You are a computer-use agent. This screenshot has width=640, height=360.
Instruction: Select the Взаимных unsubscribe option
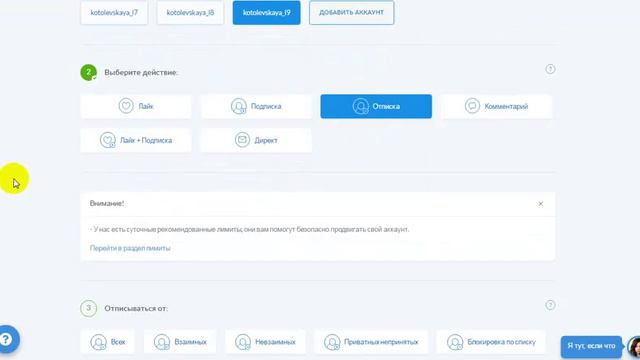(x=180, y=342)
